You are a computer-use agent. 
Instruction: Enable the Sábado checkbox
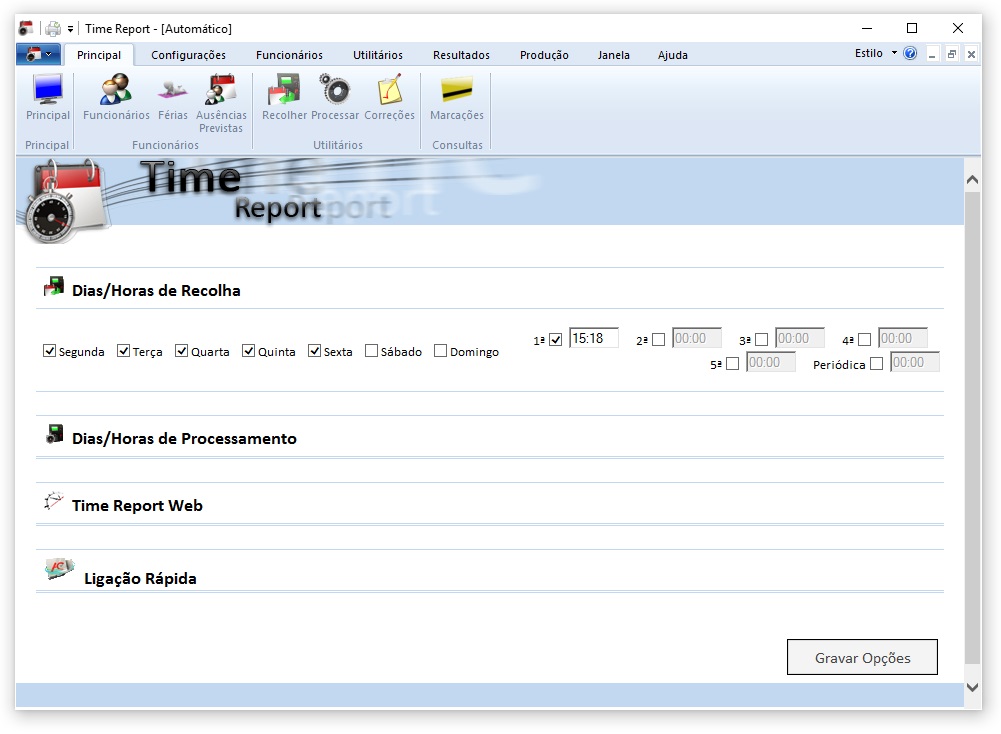371,351
